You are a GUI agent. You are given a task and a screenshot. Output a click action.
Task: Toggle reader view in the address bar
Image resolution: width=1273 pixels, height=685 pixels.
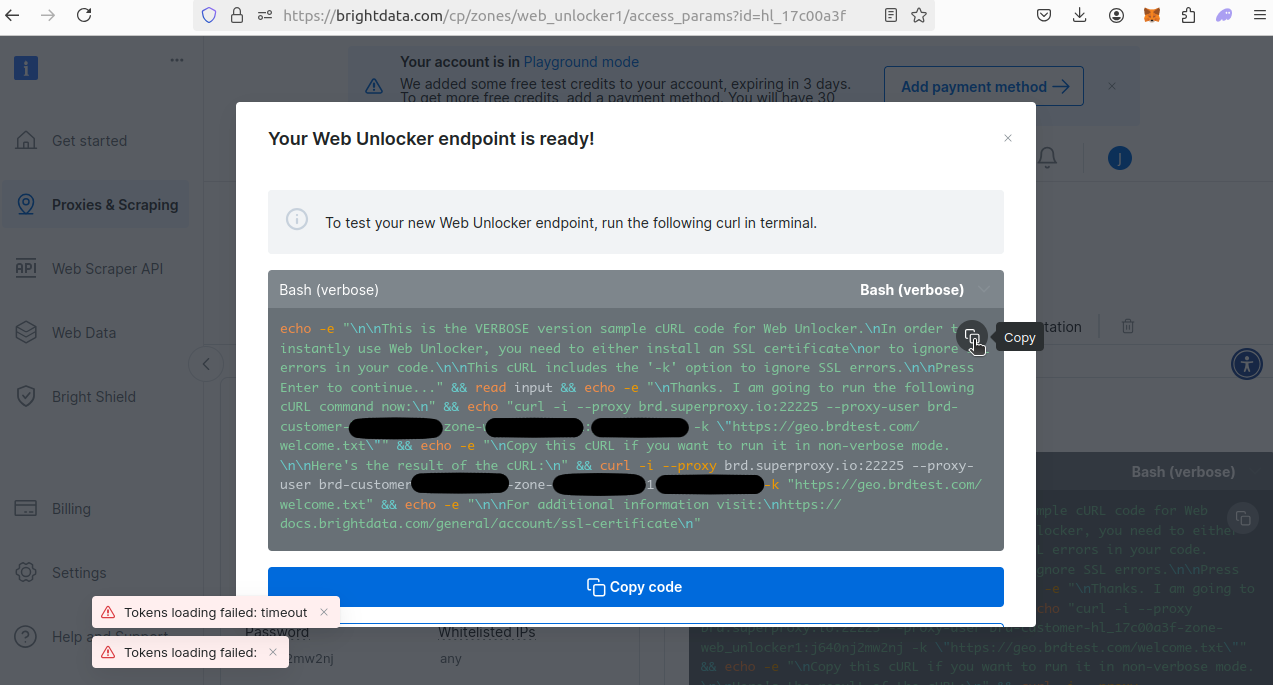[891, 15]
